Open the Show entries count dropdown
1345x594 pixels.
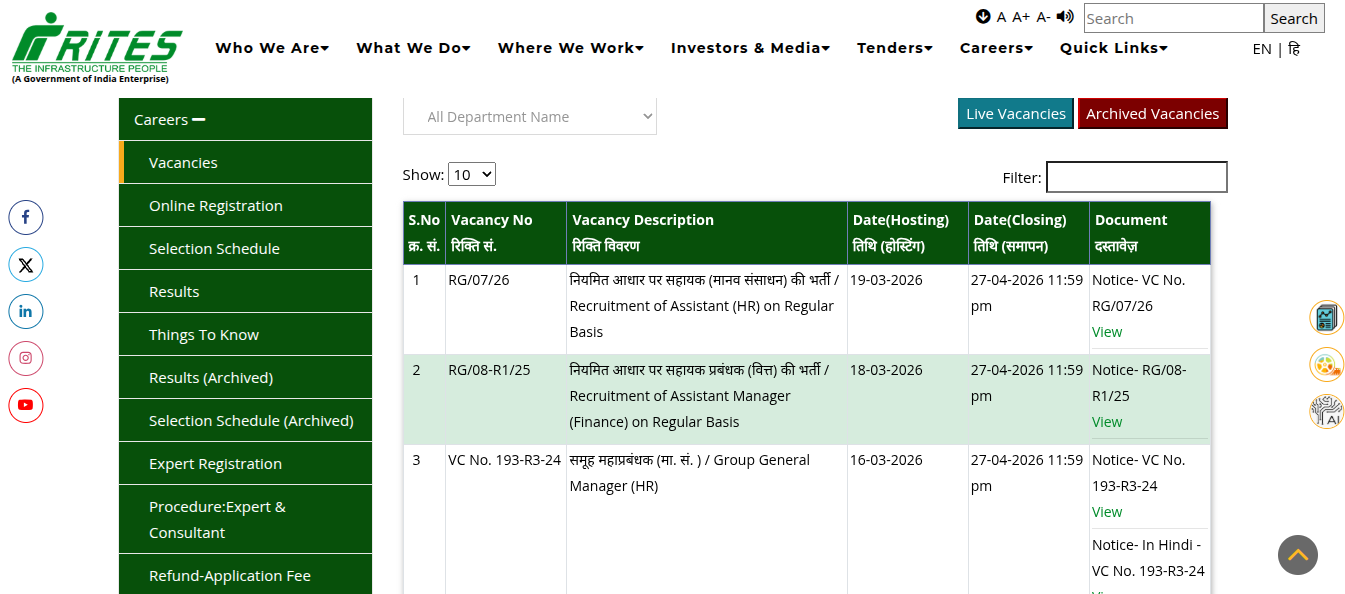[x=472, y=174]
